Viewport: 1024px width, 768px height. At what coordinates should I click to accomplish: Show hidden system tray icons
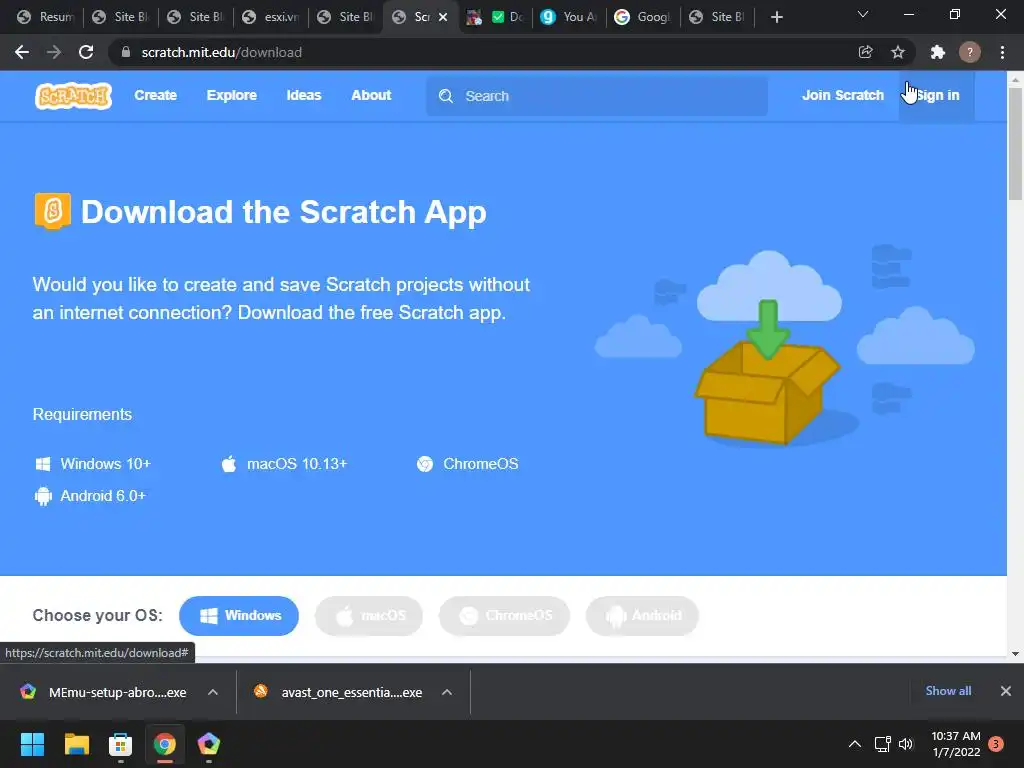coord(854,744)
